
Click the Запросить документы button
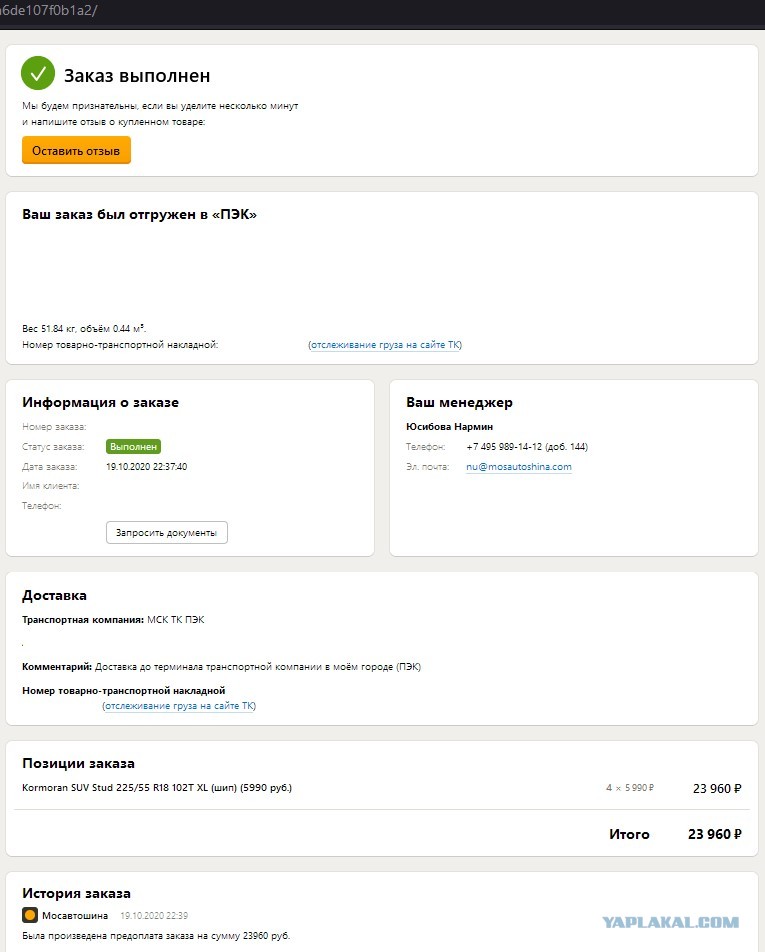[x=167, y=532]
